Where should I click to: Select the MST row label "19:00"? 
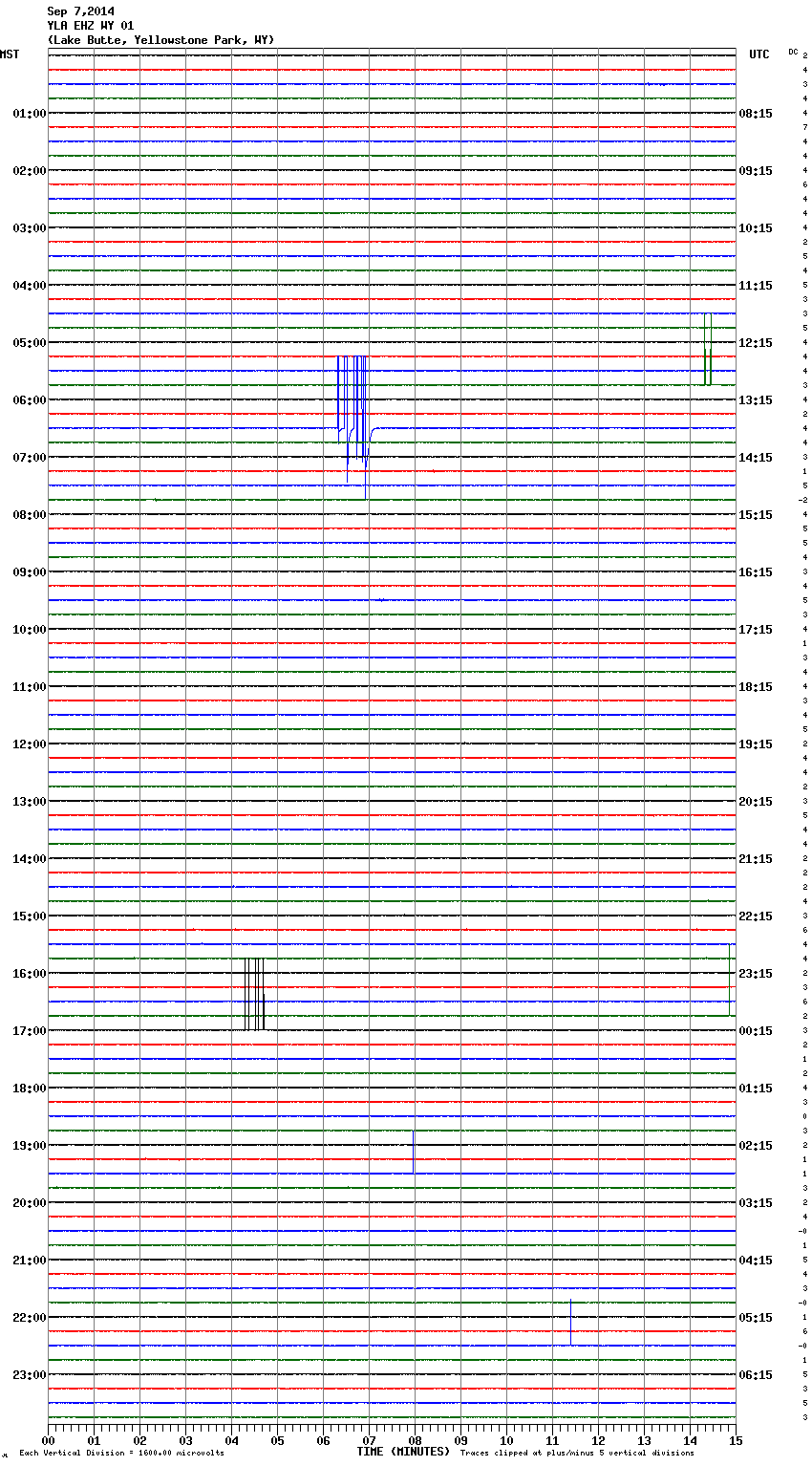click(30, 1146)
